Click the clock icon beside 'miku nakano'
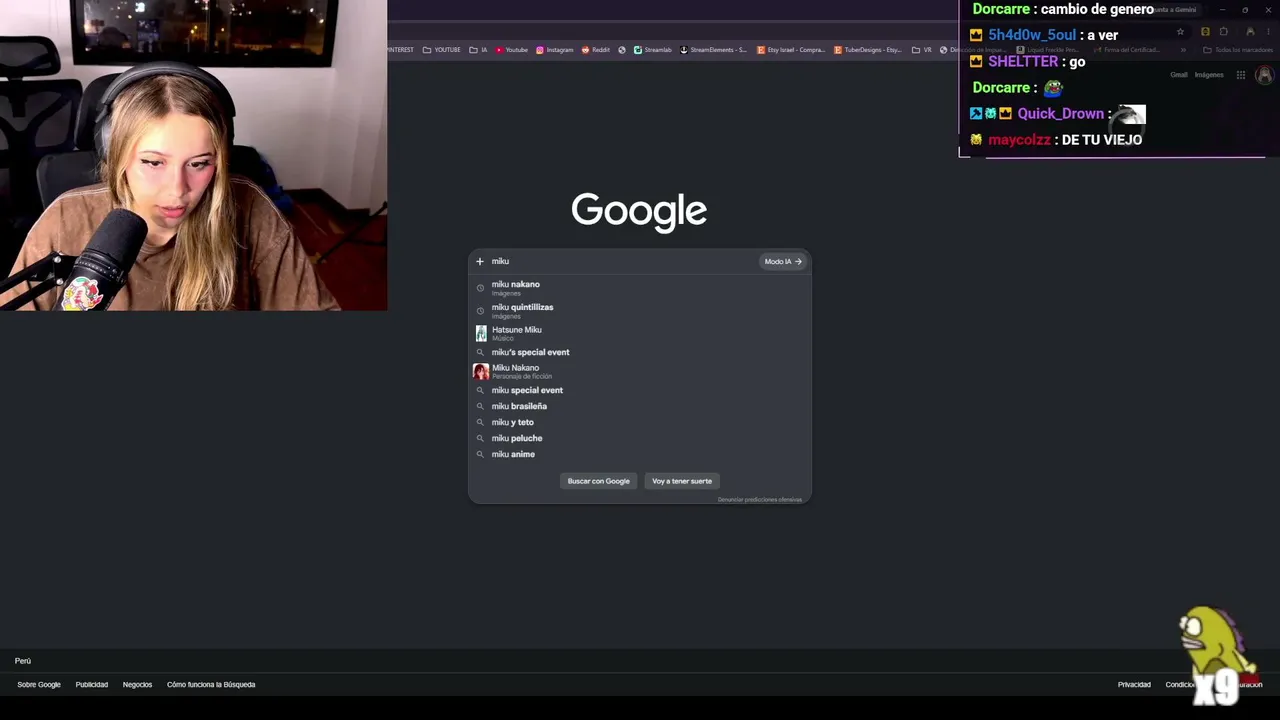 coord(480,288)
